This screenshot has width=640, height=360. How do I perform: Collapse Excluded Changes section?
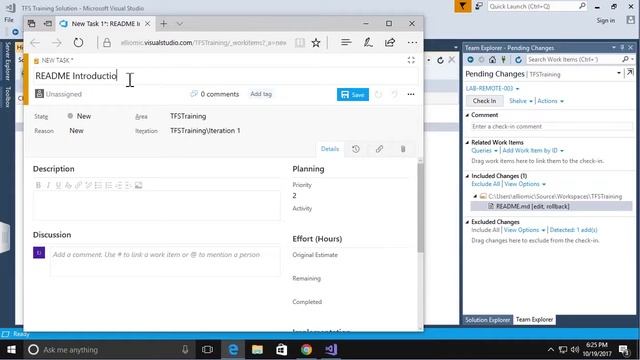click(x=467, y=222)
